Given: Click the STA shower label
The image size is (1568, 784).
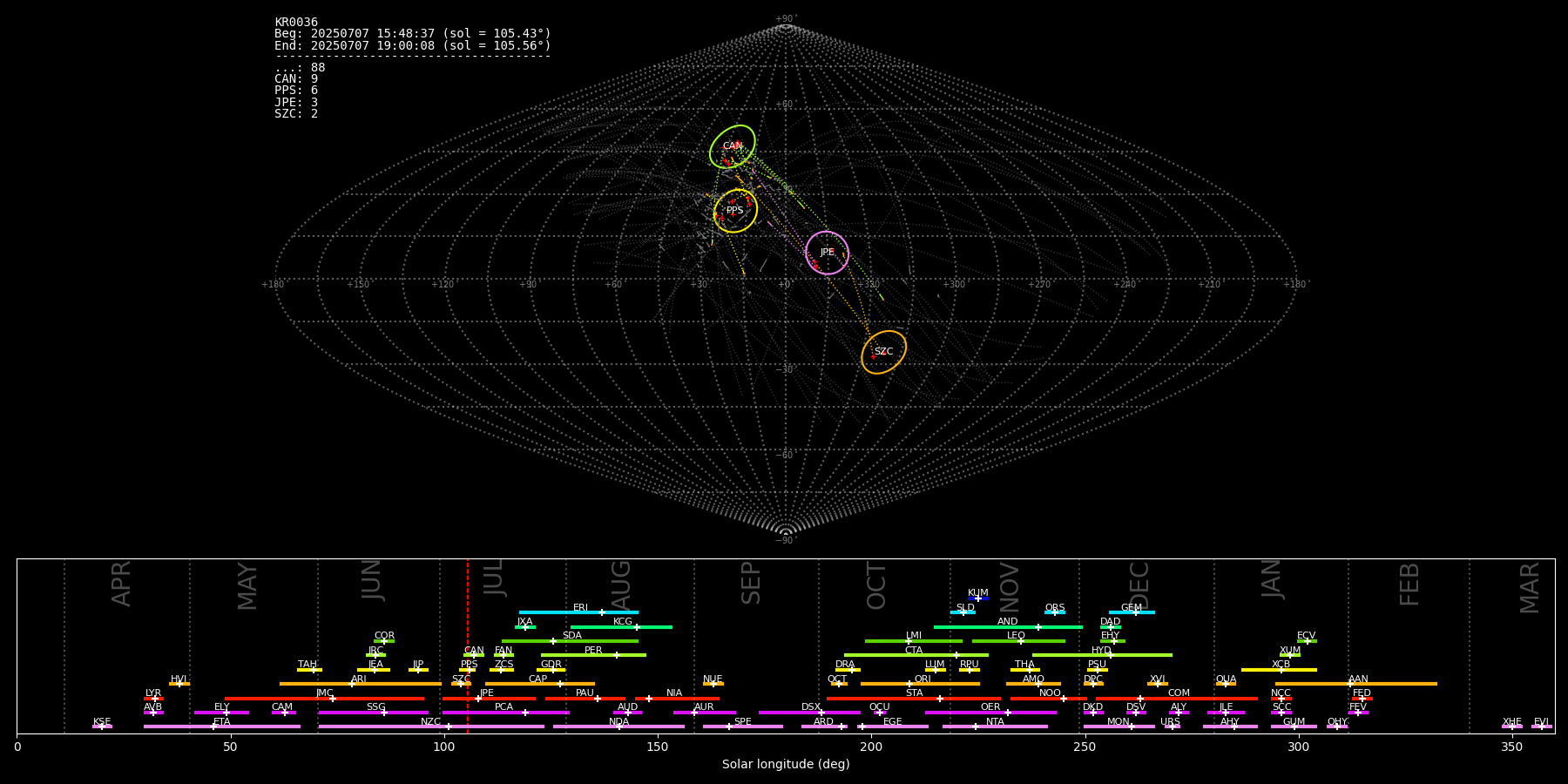Looking at the screenshot, I should (x=914, y=693).
